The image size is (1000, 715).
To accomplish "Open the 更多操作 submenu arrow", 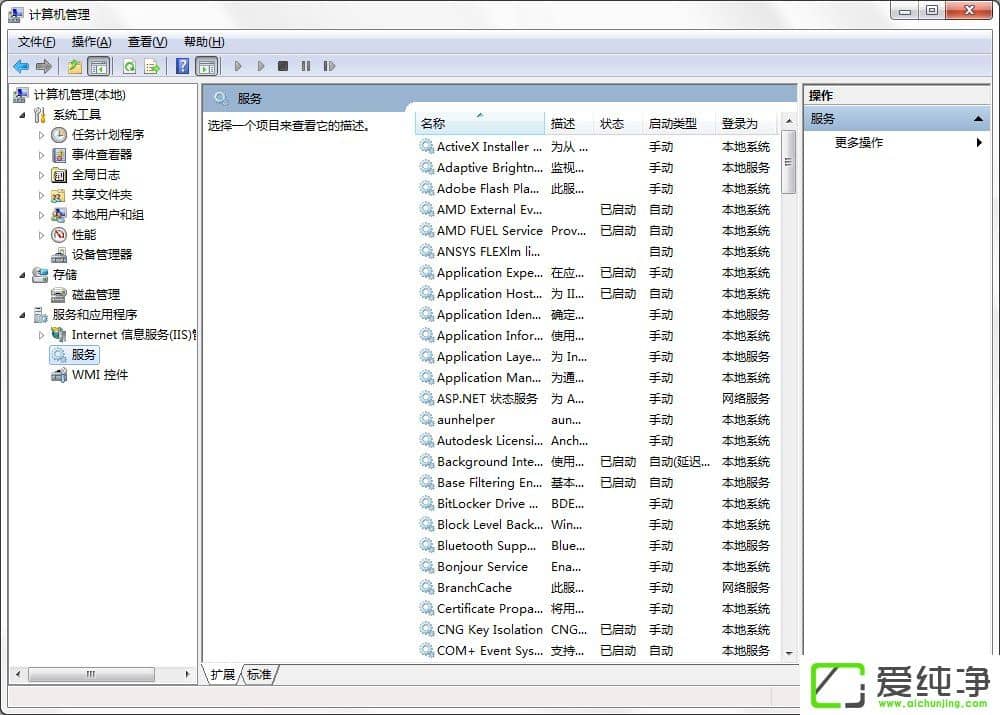I will point(979,142).
